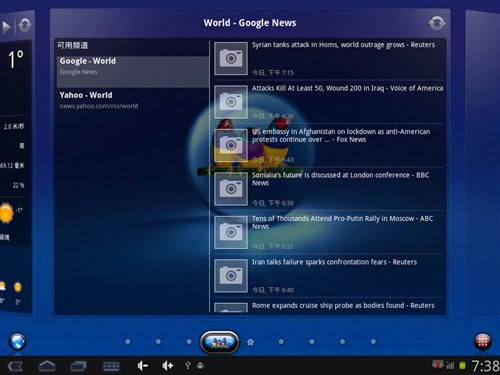Go to the home screen page indicator

tap(250, 342)
